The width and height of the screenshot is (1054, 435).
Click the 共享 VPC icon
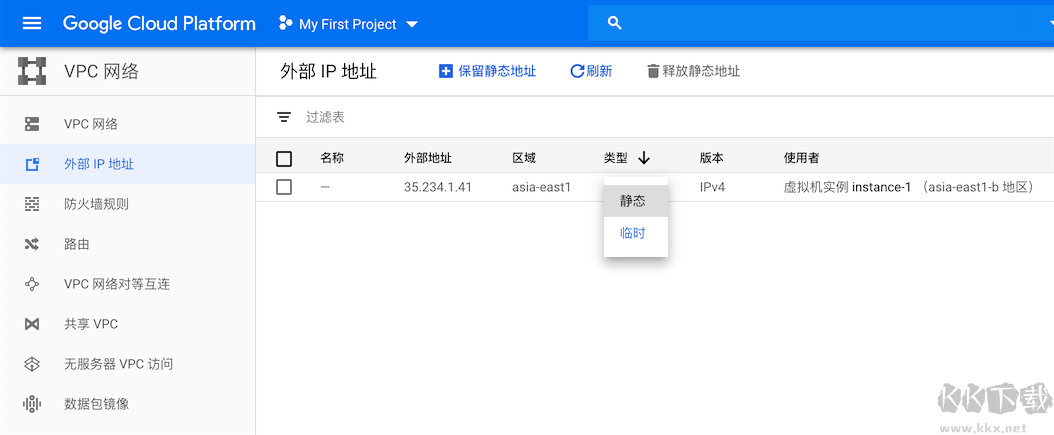[32, 324]
